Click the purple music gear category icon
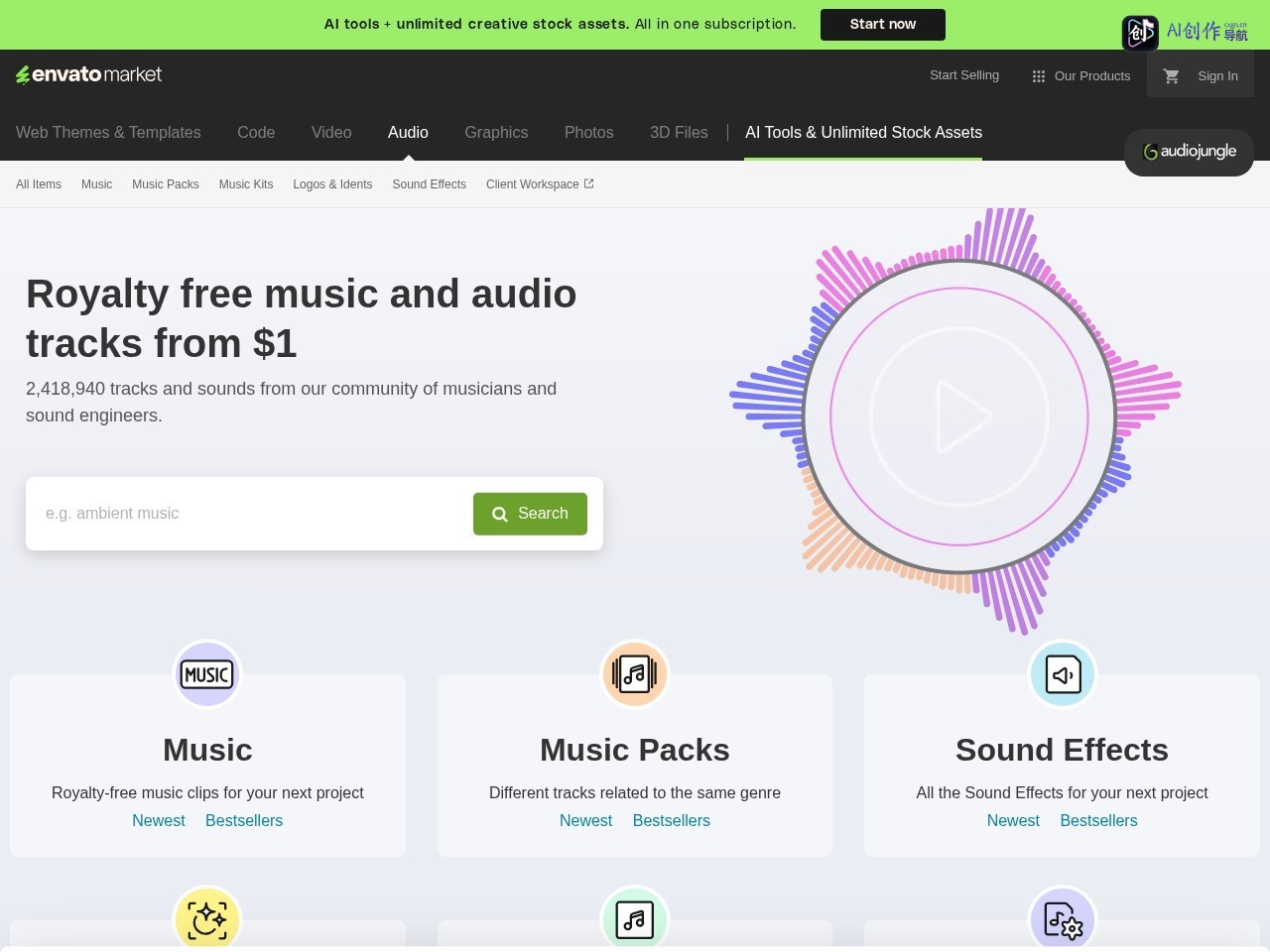This screenshot has height=952, width=1270. click(1062, 919)
